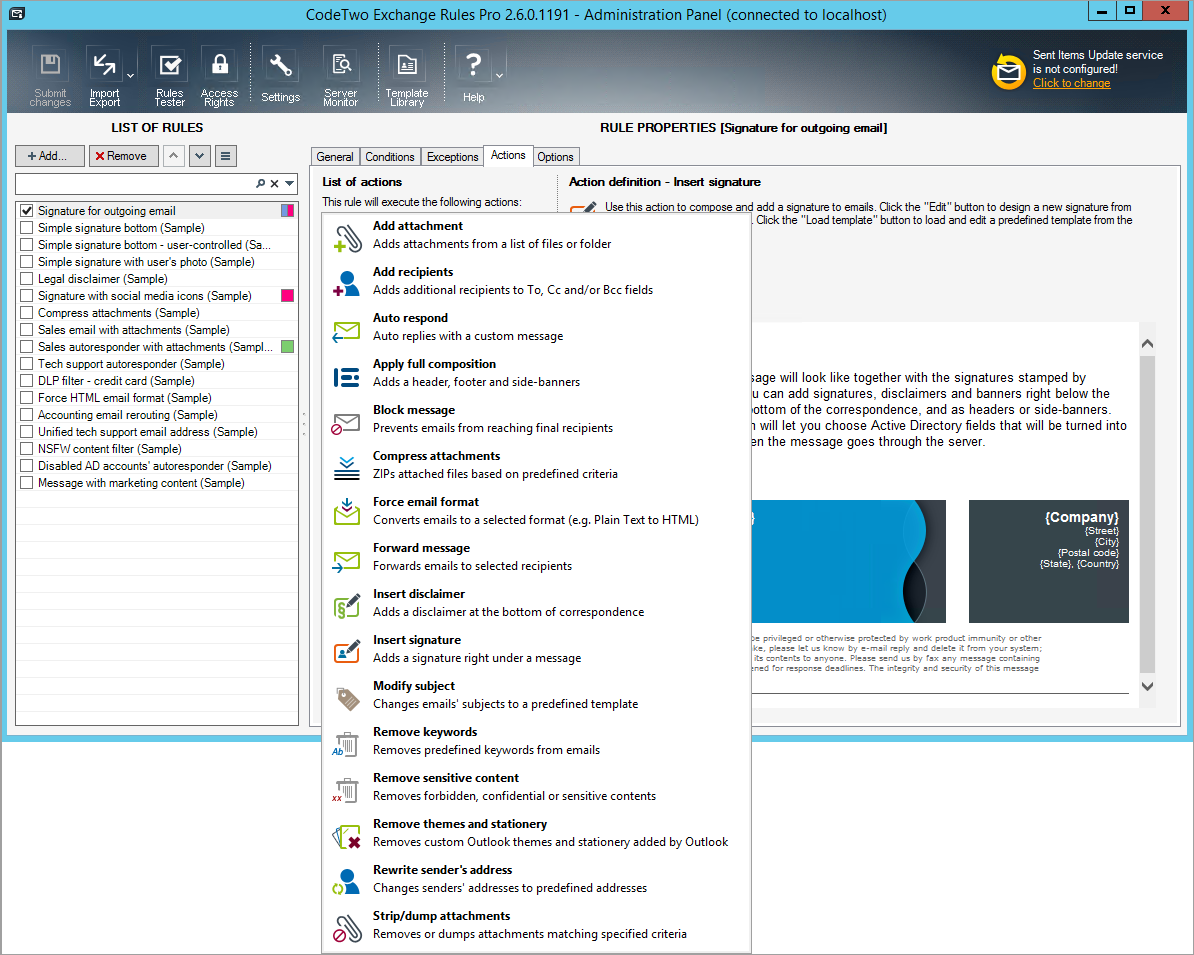Click the magnifier search icon in rule filter

pyautogui.click(x=260, y=184)
